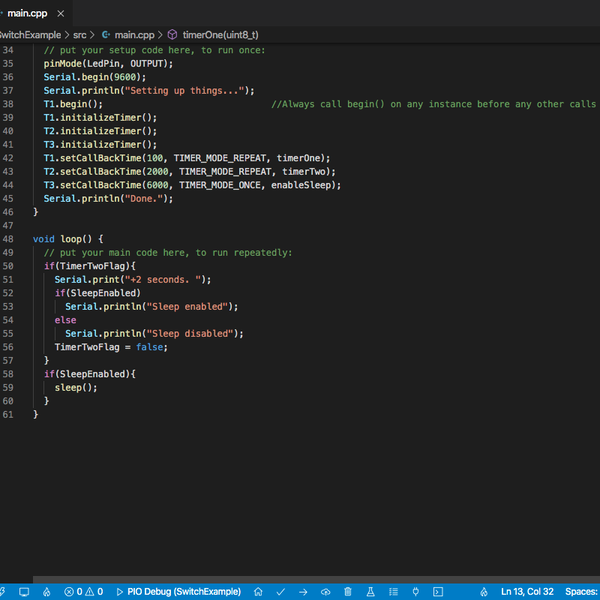This screenshot has height=600, width=600.
Task: Click the Spaces indentation setting
Action: (582, 592)
